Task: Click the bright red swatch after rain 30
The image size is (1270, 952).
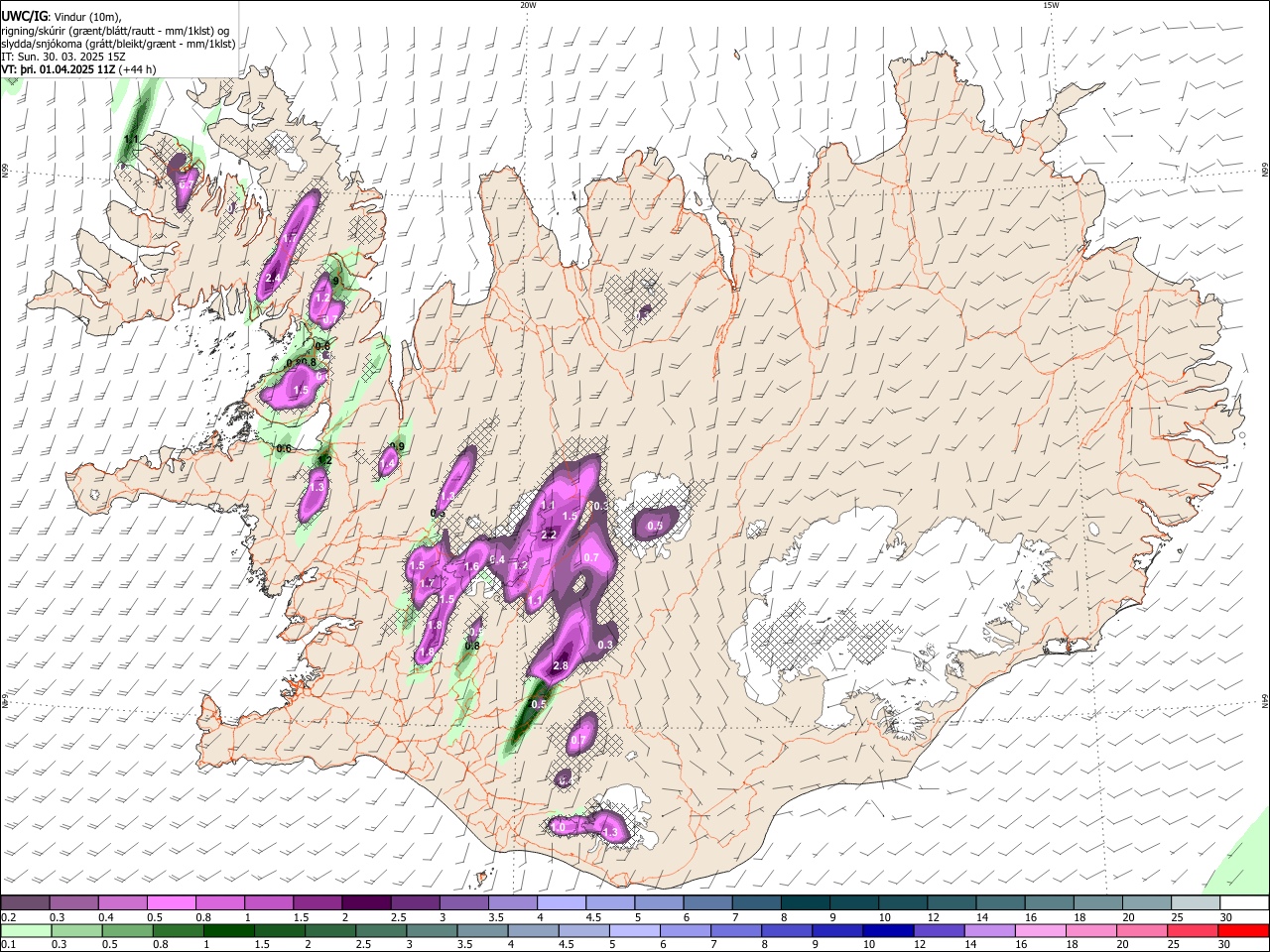Action: pyautogui.click(x=1241, y=930)
